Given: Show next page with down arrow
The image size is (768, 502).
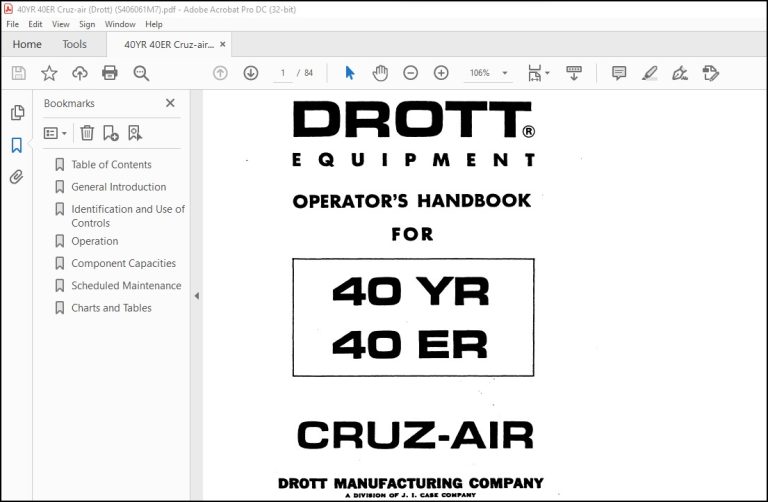Looking at the screenshot, I should (251, 73).
